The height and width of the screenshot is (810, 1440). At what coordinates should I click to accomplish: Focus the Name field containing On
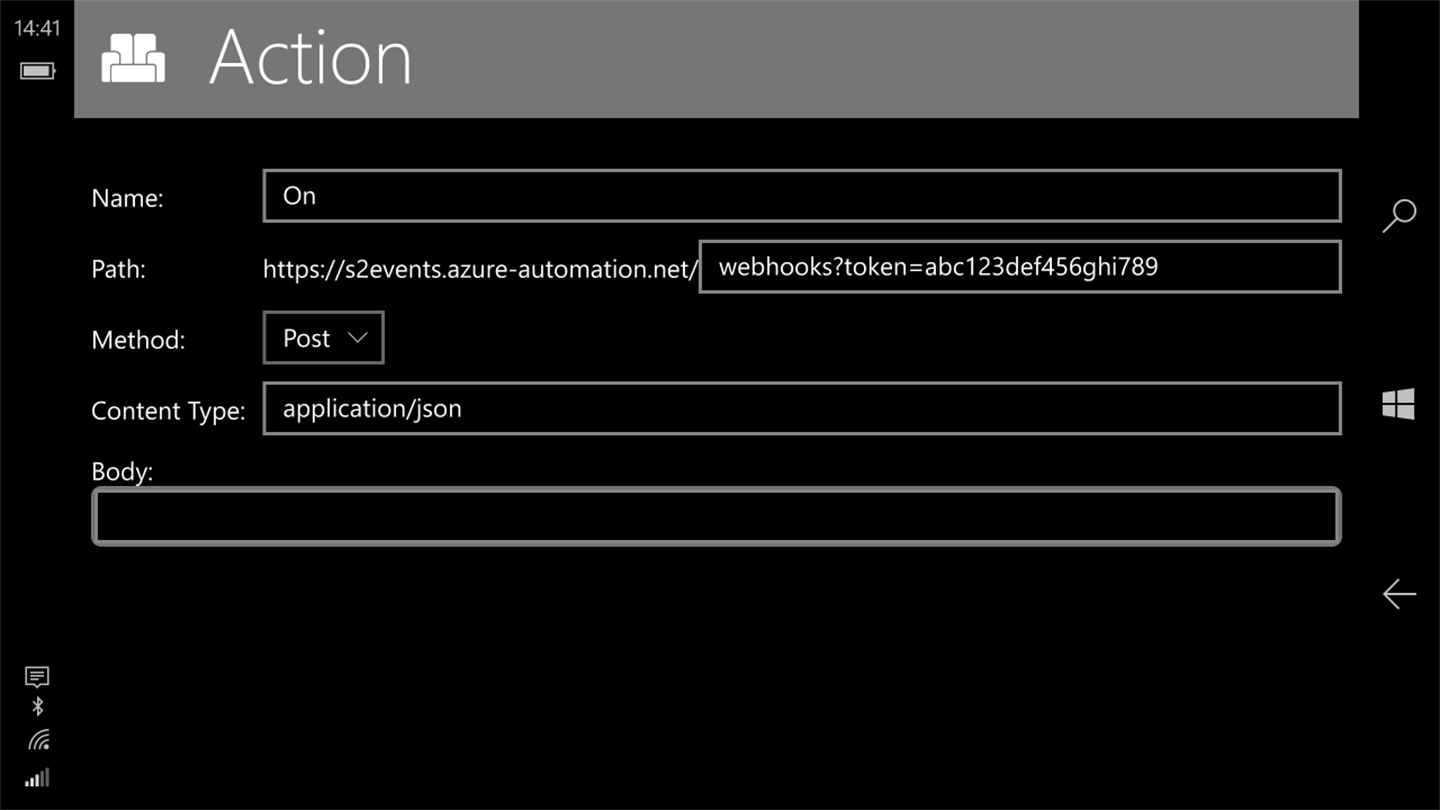(x=801, y=196)
